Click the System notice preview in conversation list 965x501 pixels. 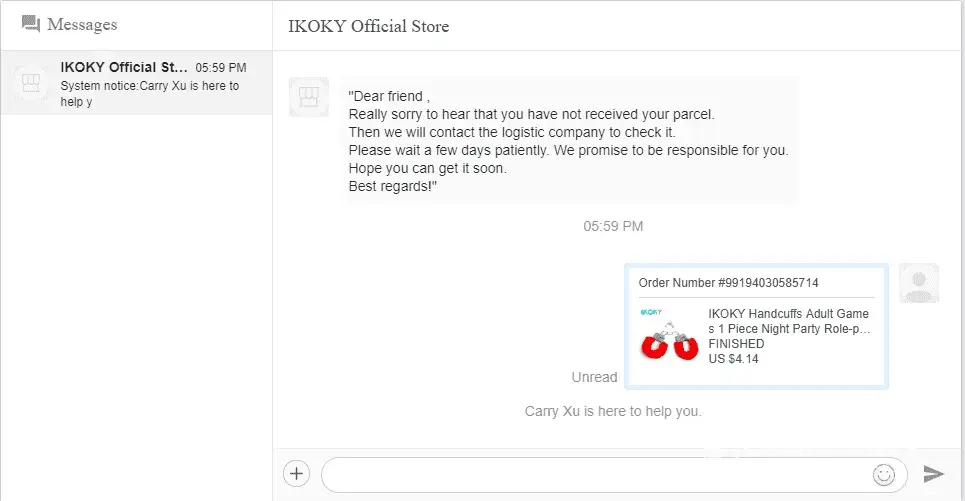click(x=150, y=93)
